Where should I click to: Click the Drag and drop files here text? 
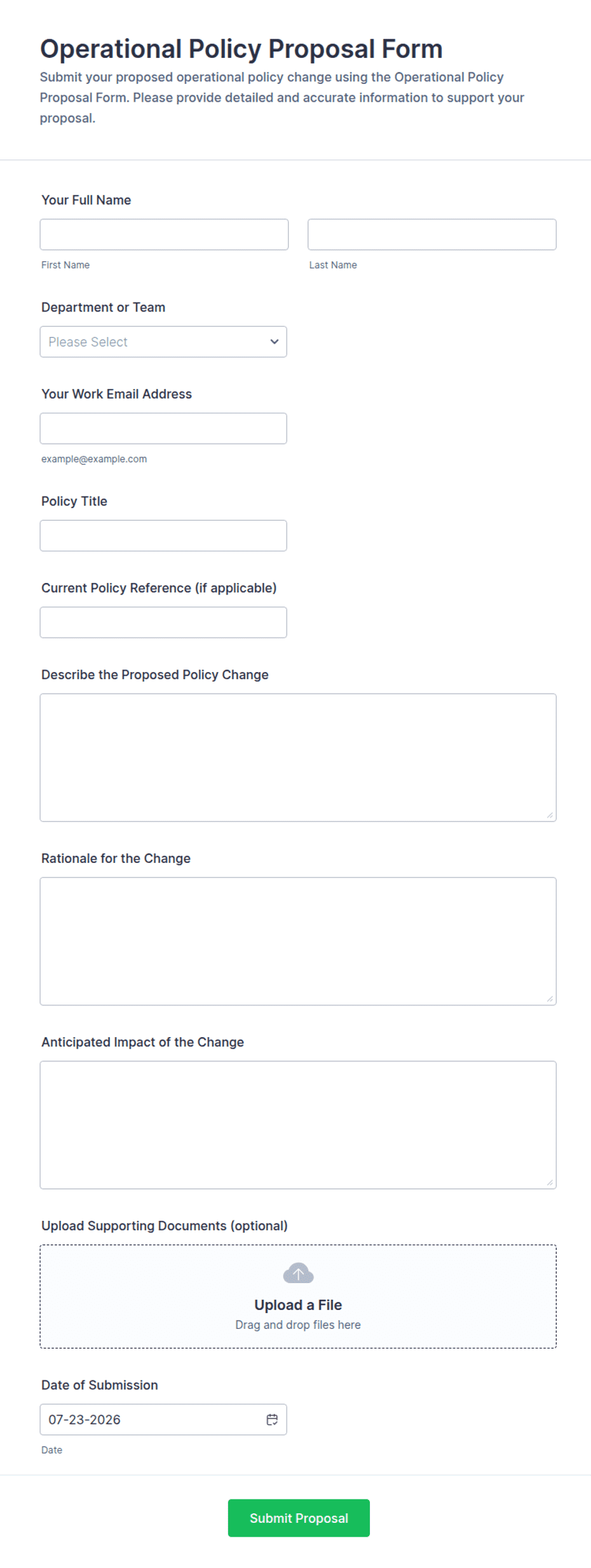pos(298,1324)
